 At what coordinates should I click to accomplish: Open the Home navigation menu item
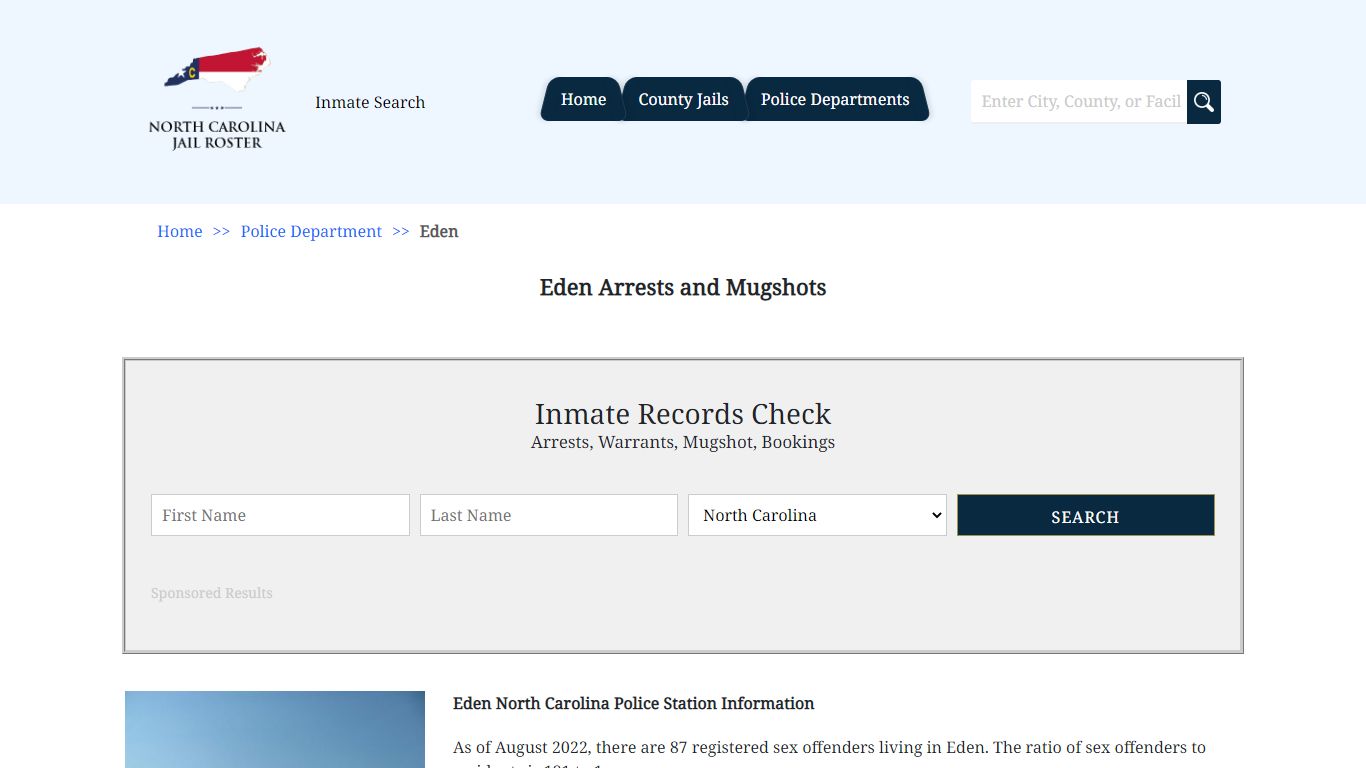click(583, 99)
